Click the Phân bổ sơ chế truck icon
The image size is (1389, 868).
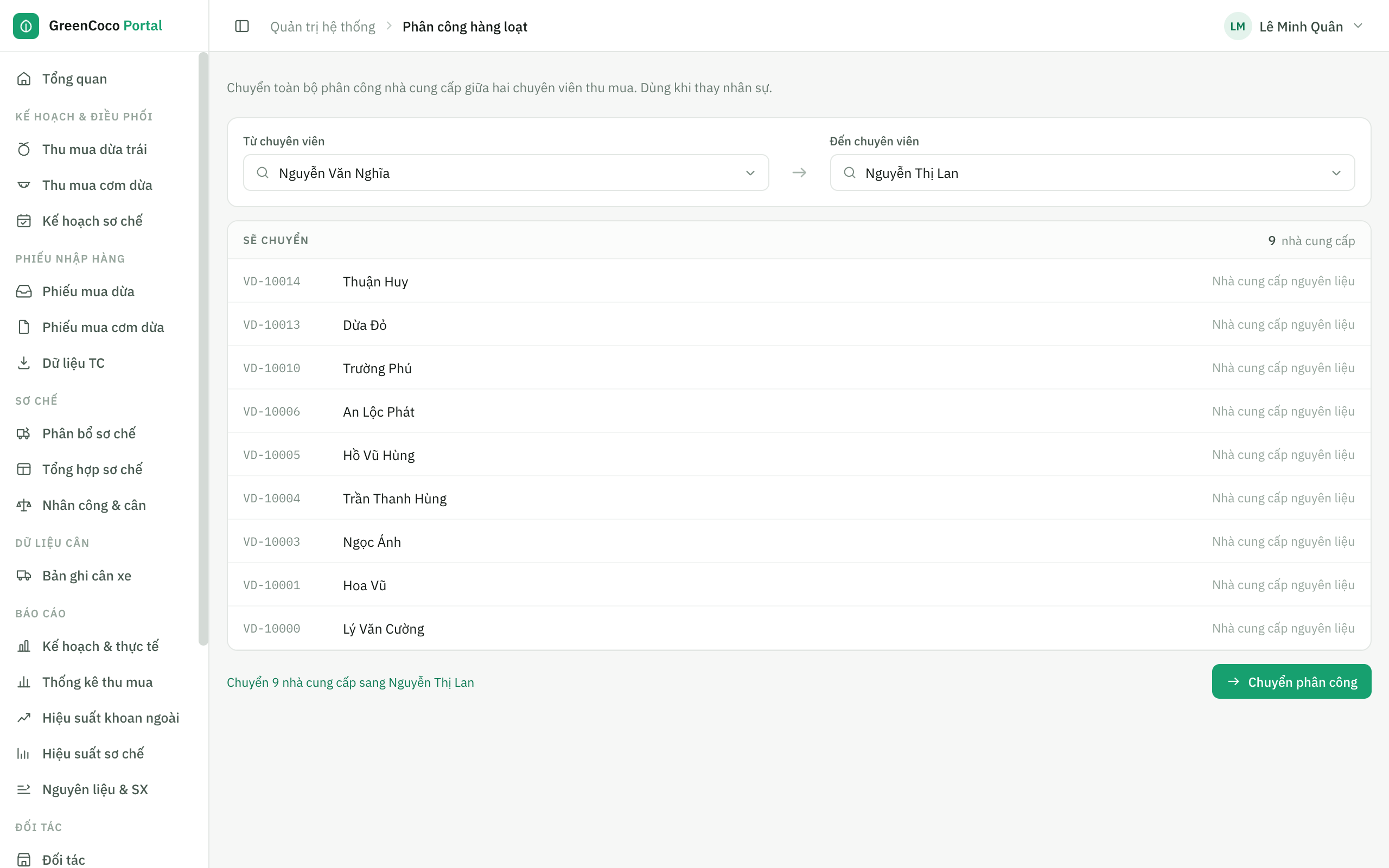click(23, 433)
